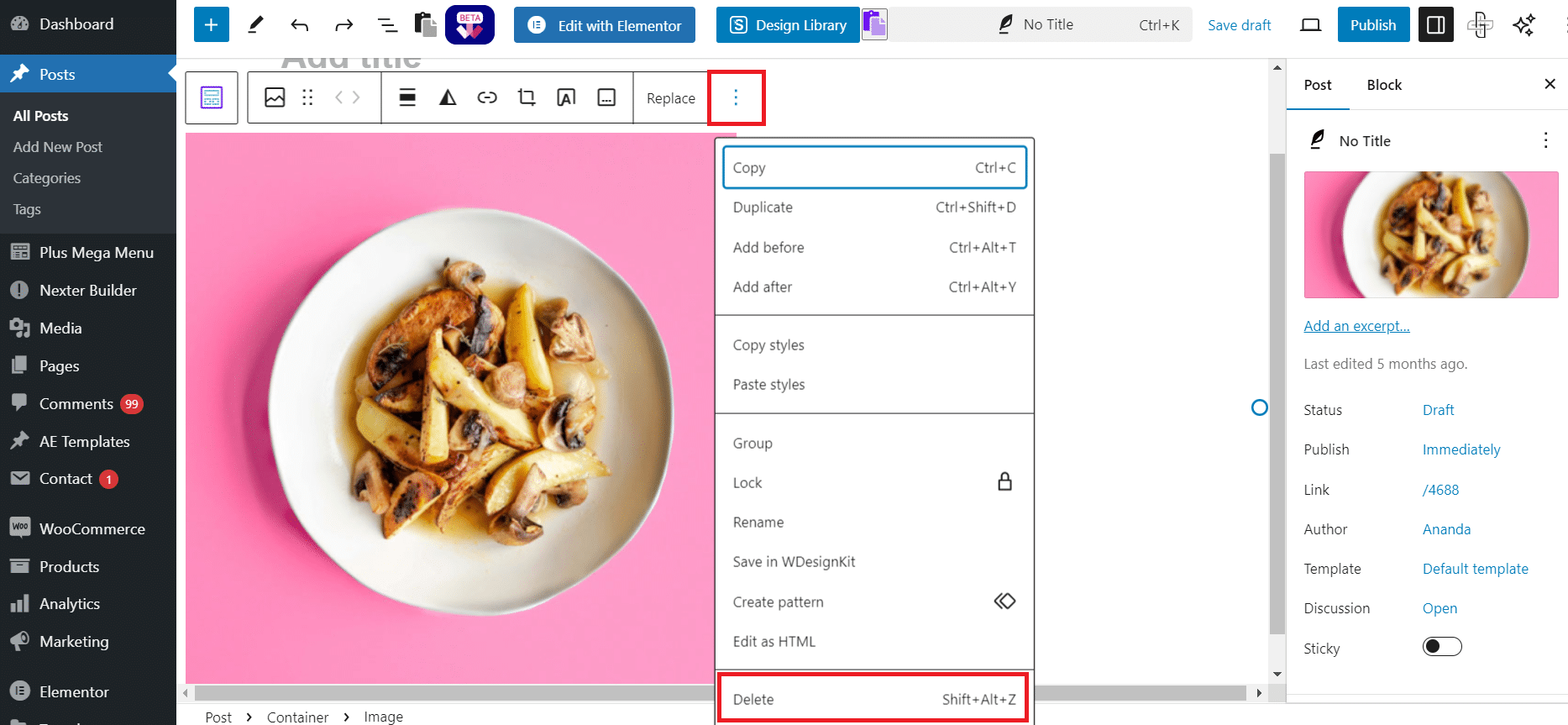Click the Undo arrow

(300, 25)
